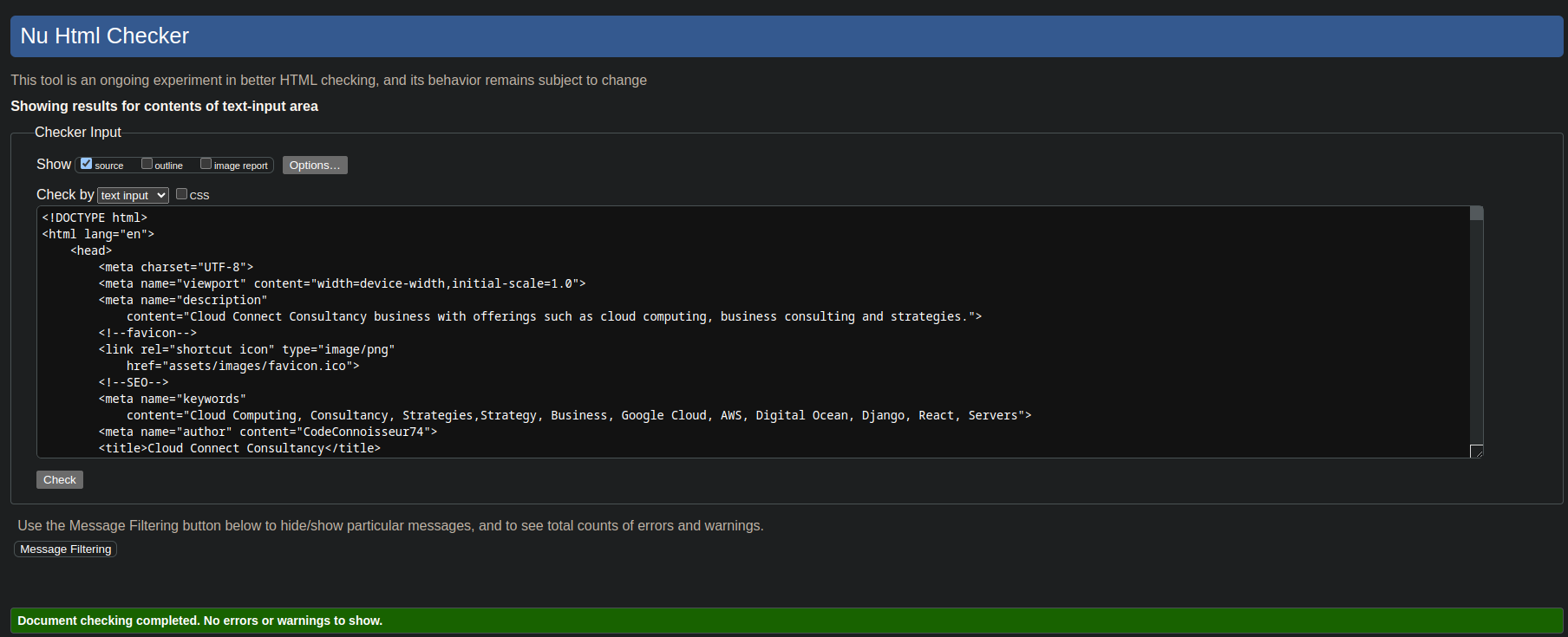Open the Message Filtering button
The width and height of the screenshot is (1568, 637).
point(66,549)
